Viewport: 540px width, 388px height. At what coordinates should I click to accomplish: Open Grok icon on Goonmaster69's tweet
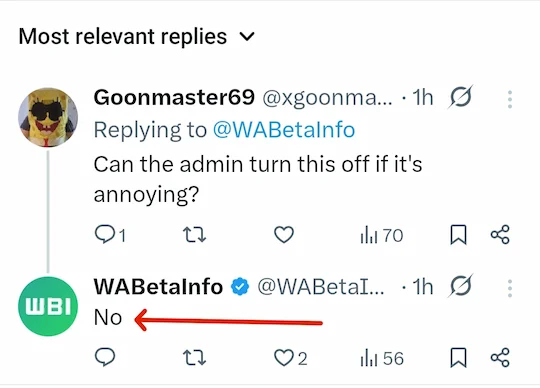[x=460, y=97]
